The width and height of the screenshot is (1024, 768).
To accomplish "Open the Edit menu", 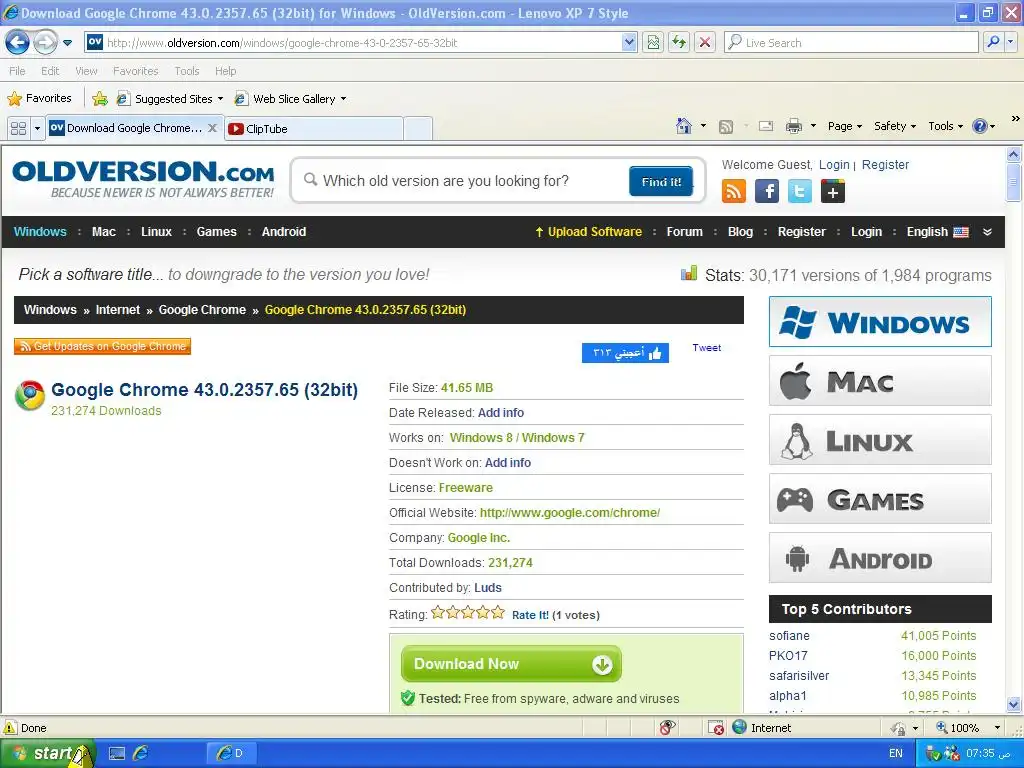I will click(x=50, y=71).
